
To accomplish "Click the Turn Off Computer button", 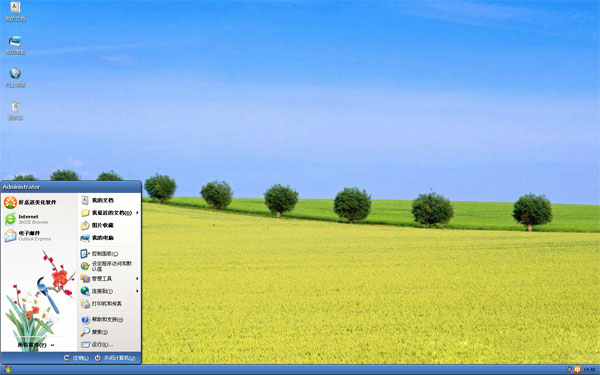I will point(115,358).
